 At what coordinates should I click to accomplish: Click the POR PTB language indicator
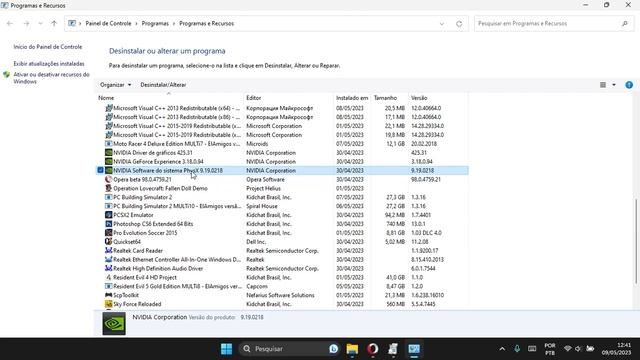[x=550, y=349]
